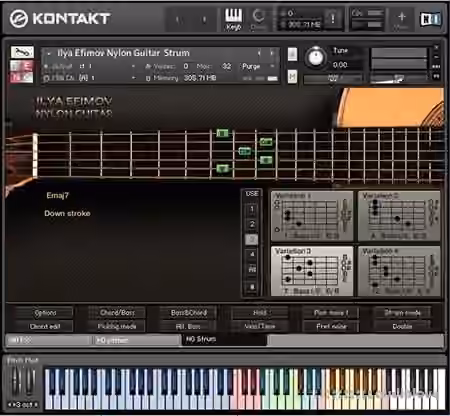Toggle USE slot 4
This screenshot has width=450, height=416.
coord(252,254)
